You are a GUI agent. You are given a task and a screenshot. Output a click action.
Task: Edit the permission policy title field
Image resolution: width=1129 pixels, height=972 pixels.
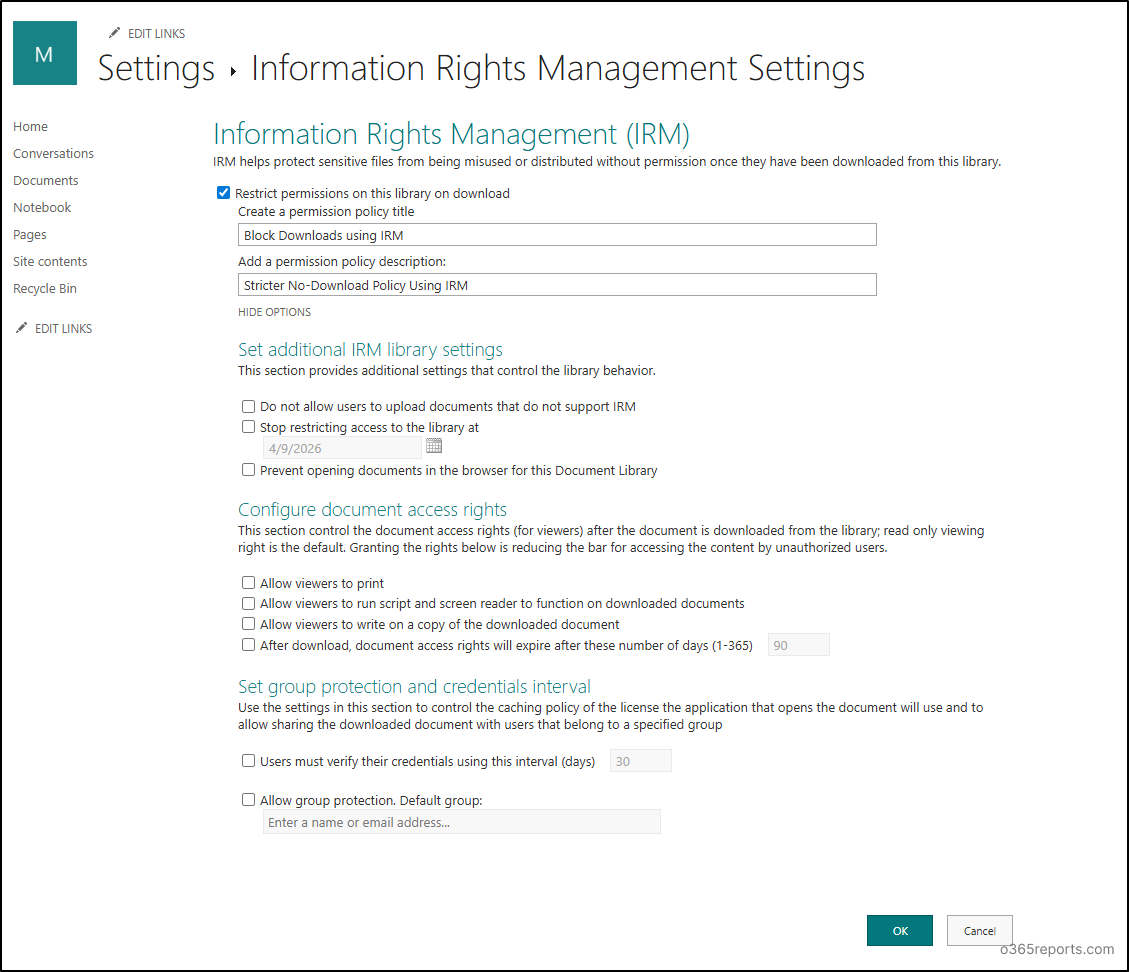[x=556, y=235]
